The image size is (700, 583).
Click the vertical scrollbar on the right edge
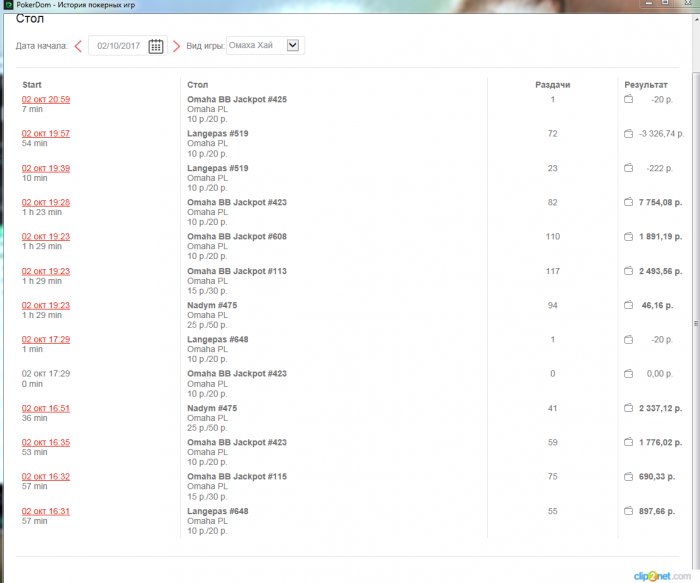pos(696,323)
